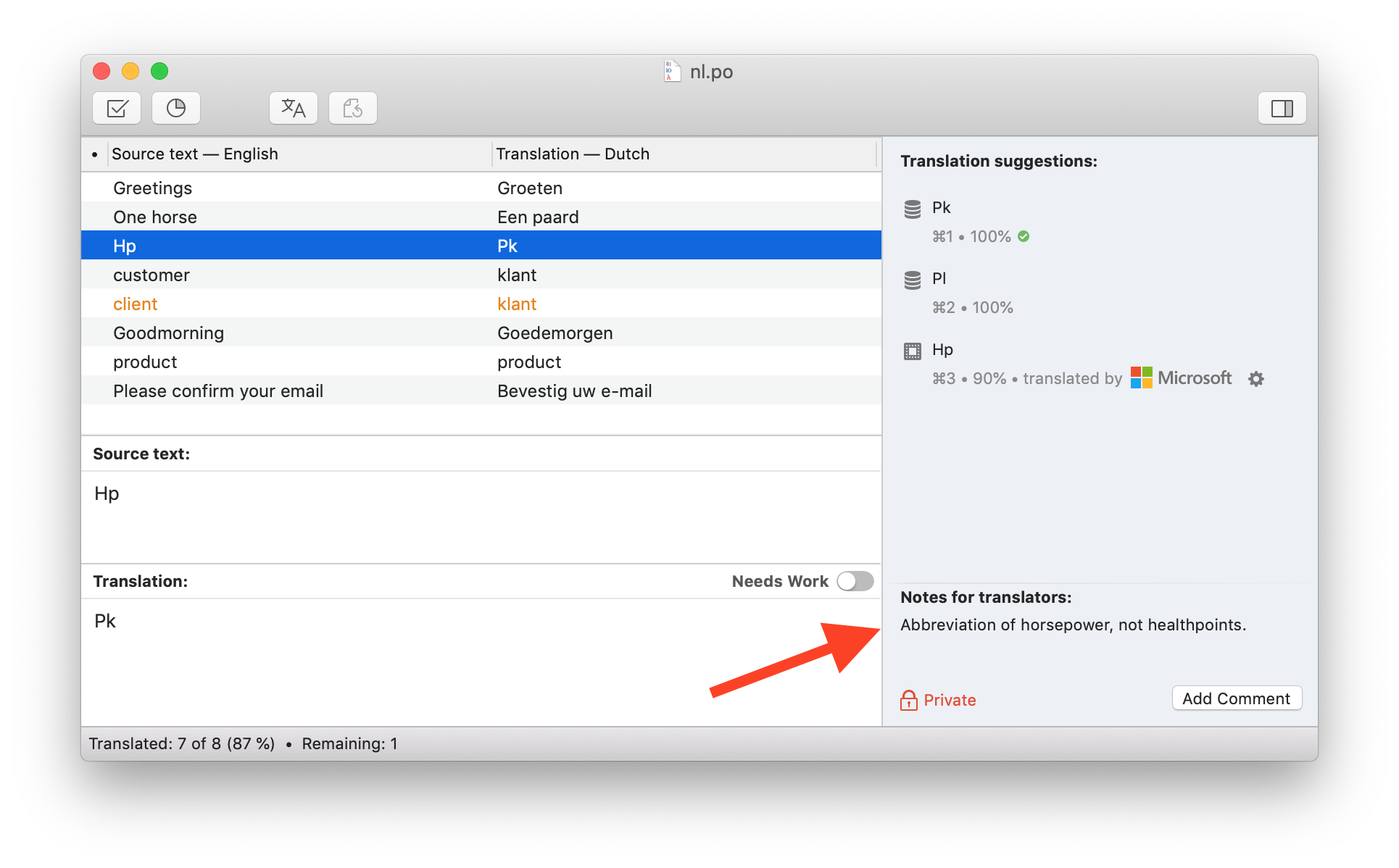Image resolution: width=1399 pixels, height=868 pixels.
Task: Click machine translation icon beside Hp suggestion
Action: click(x=913, y=351)
